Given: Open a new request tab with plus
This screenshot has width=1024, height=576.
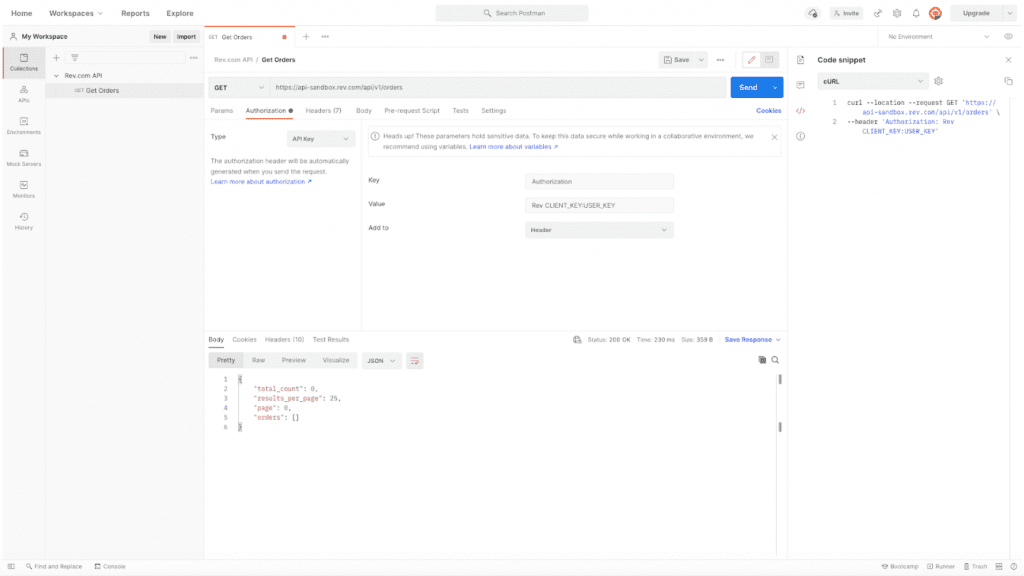Looking at the screenshot, I should [306, 37].
